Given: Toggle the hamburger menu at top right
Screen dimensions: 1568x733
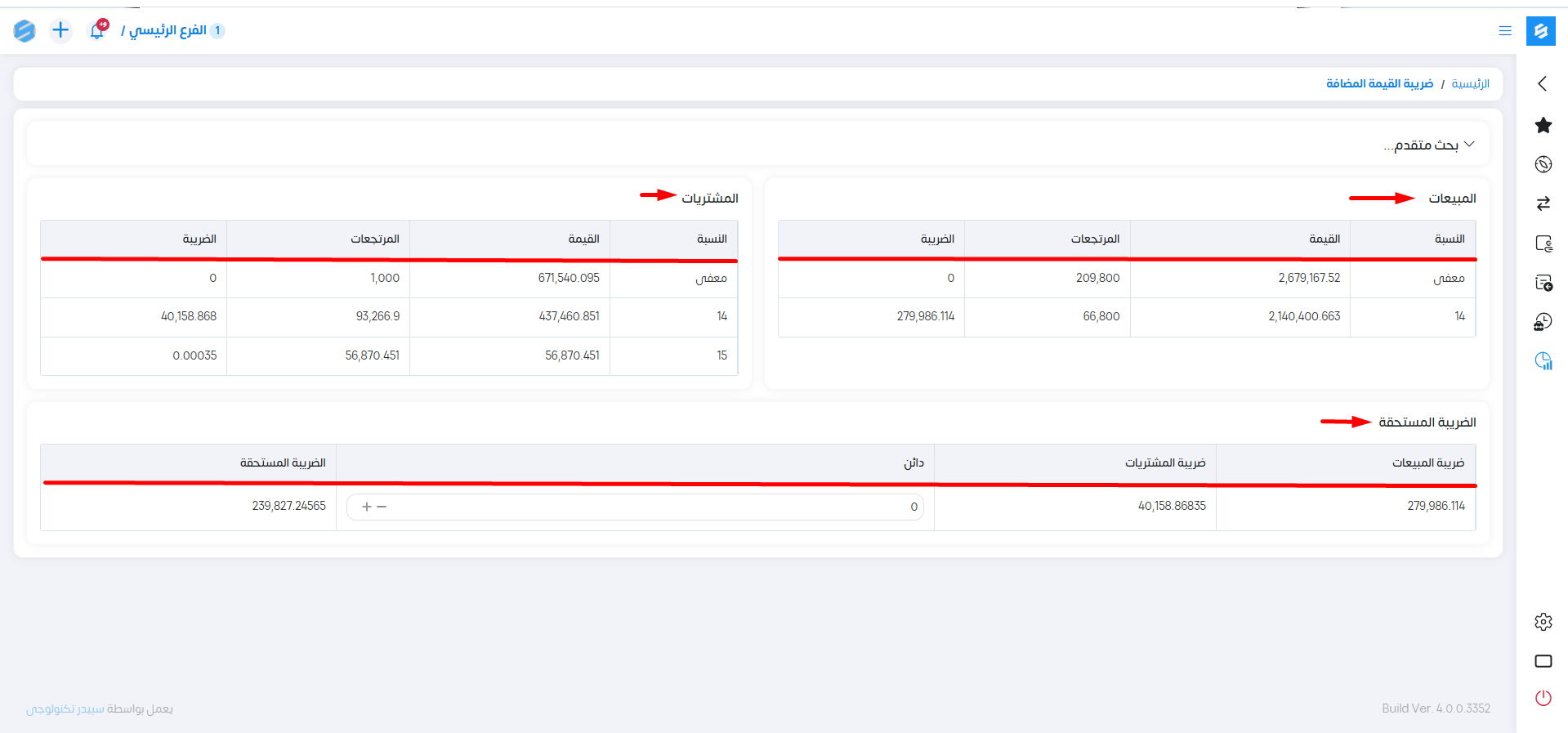Looking at the screenshot, I should tap(1504, 31).
